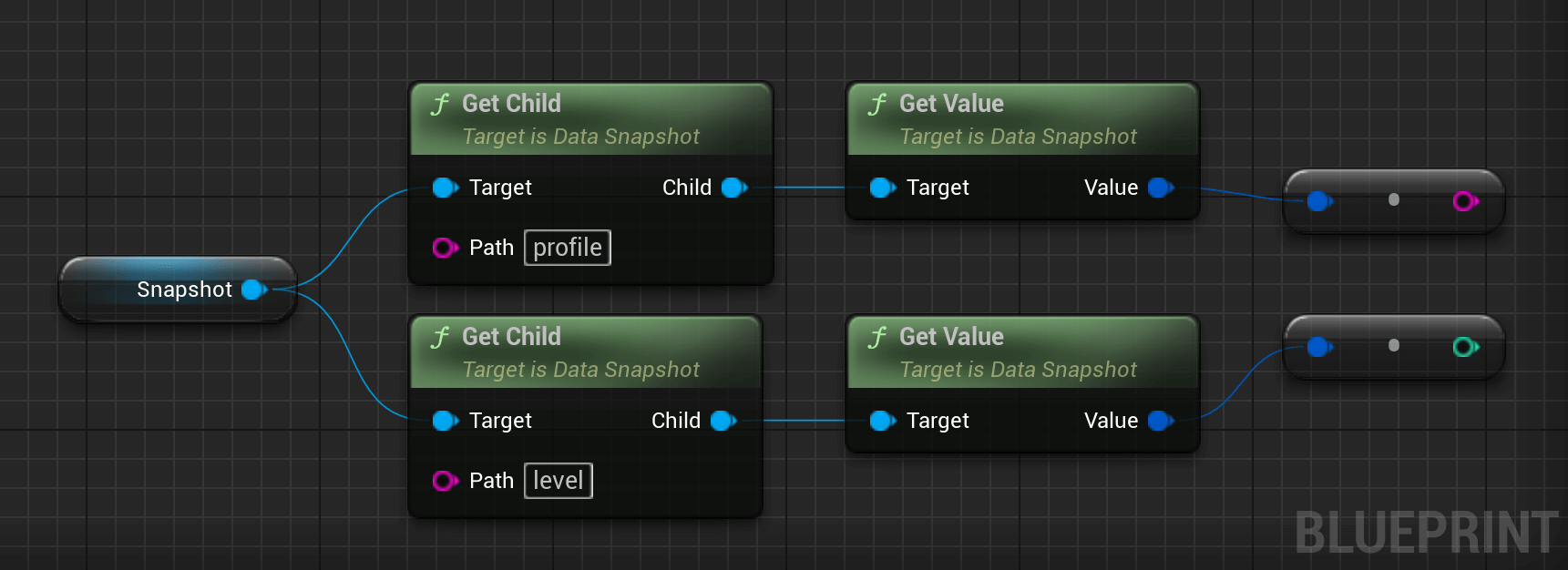This screenshot has width=1568, height=570.
Task: Click Target pin on profile Get Child
Action: 446,188
